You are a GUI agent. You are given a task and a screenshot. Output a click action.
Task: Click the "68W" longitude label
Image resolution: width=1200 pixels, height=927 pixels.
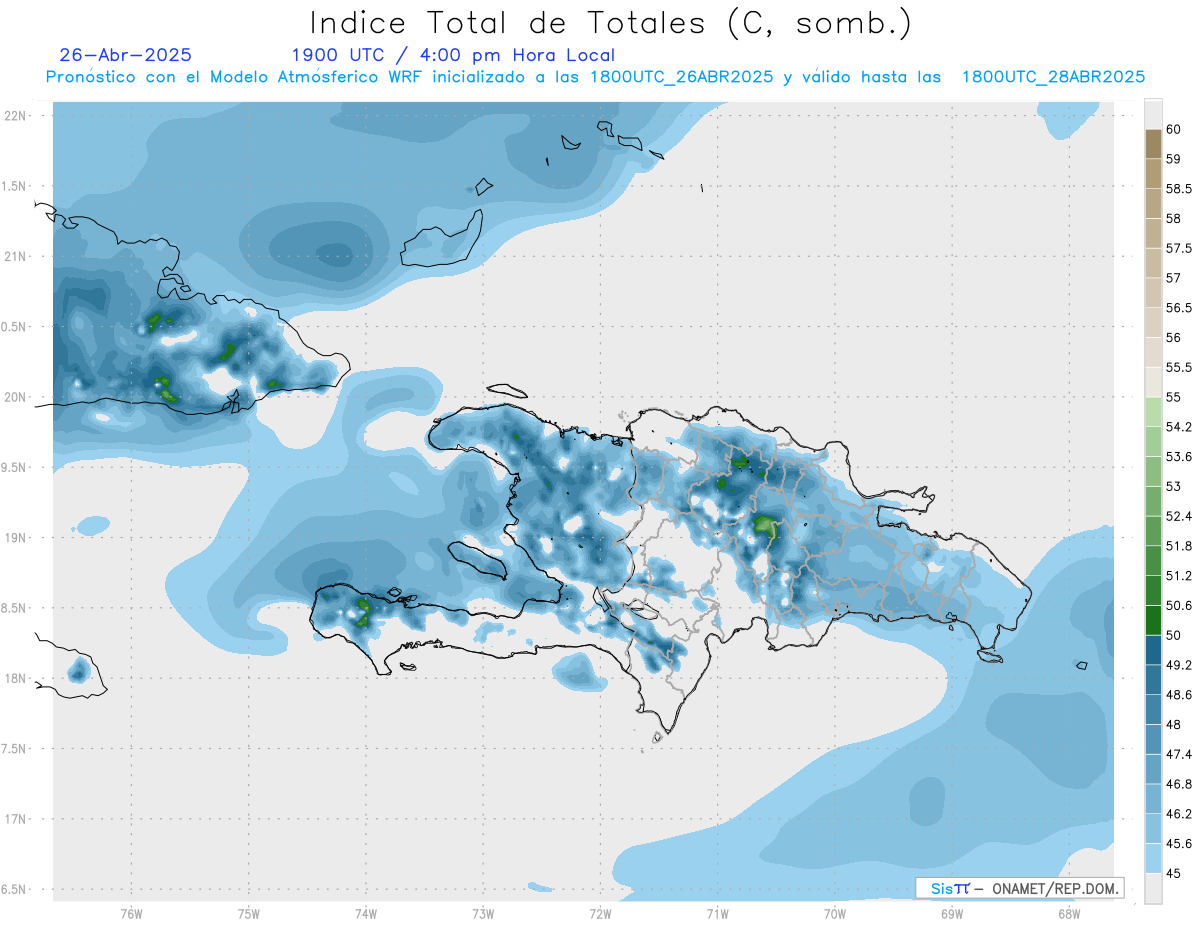point(1069,914)
